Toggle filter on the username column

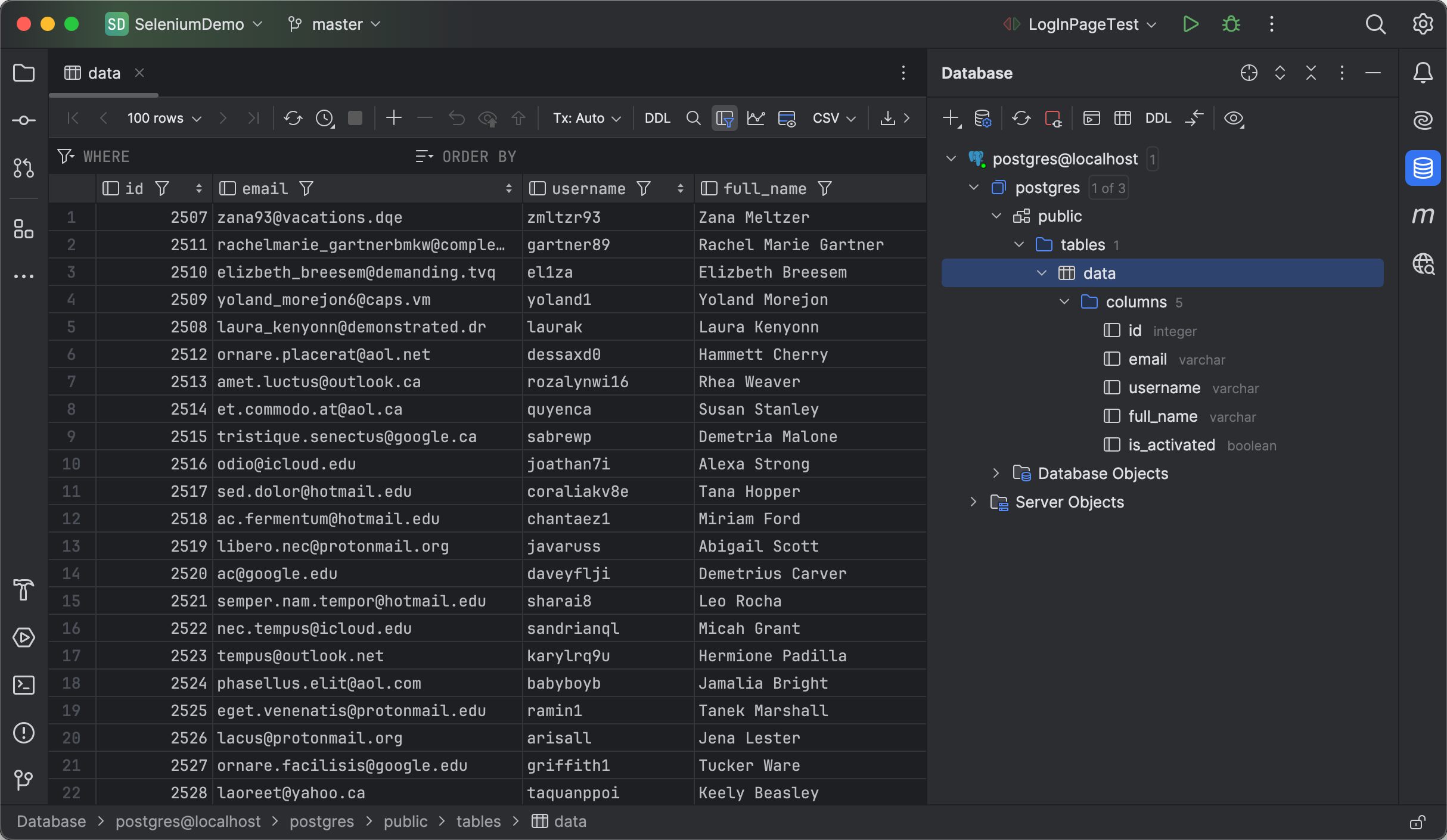coord(644,189)
